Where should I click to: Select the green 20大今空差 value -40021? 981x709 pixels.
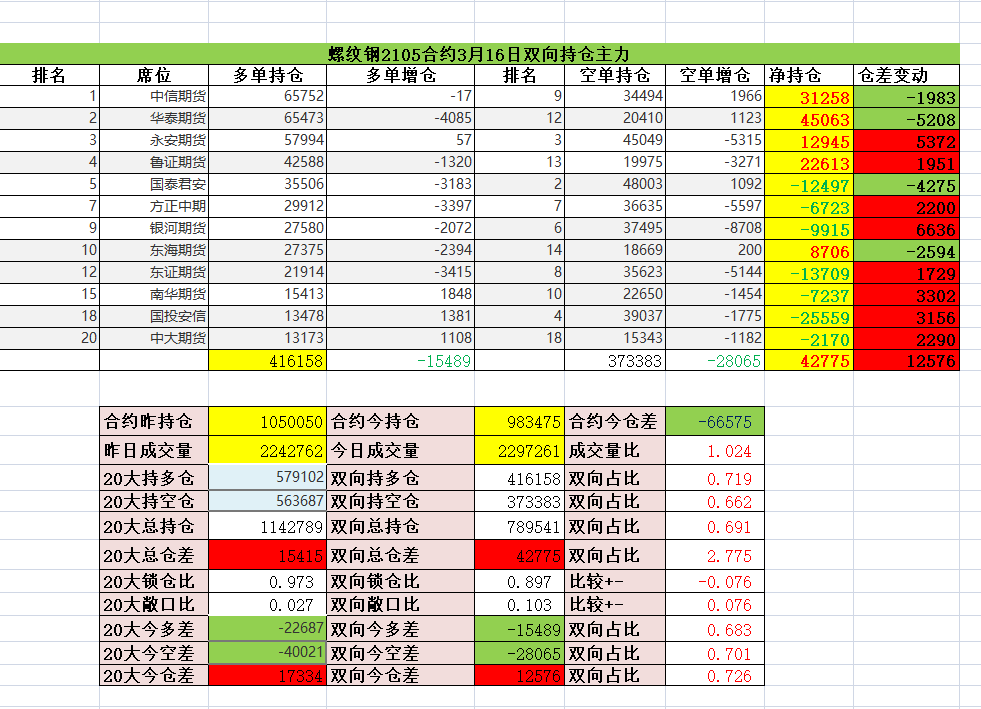[x=267, y=653]
